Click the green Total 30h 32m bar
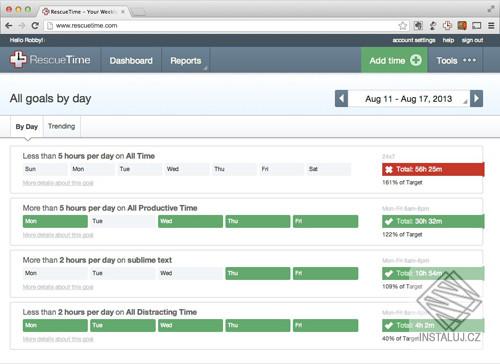 (x=433, y=221)
